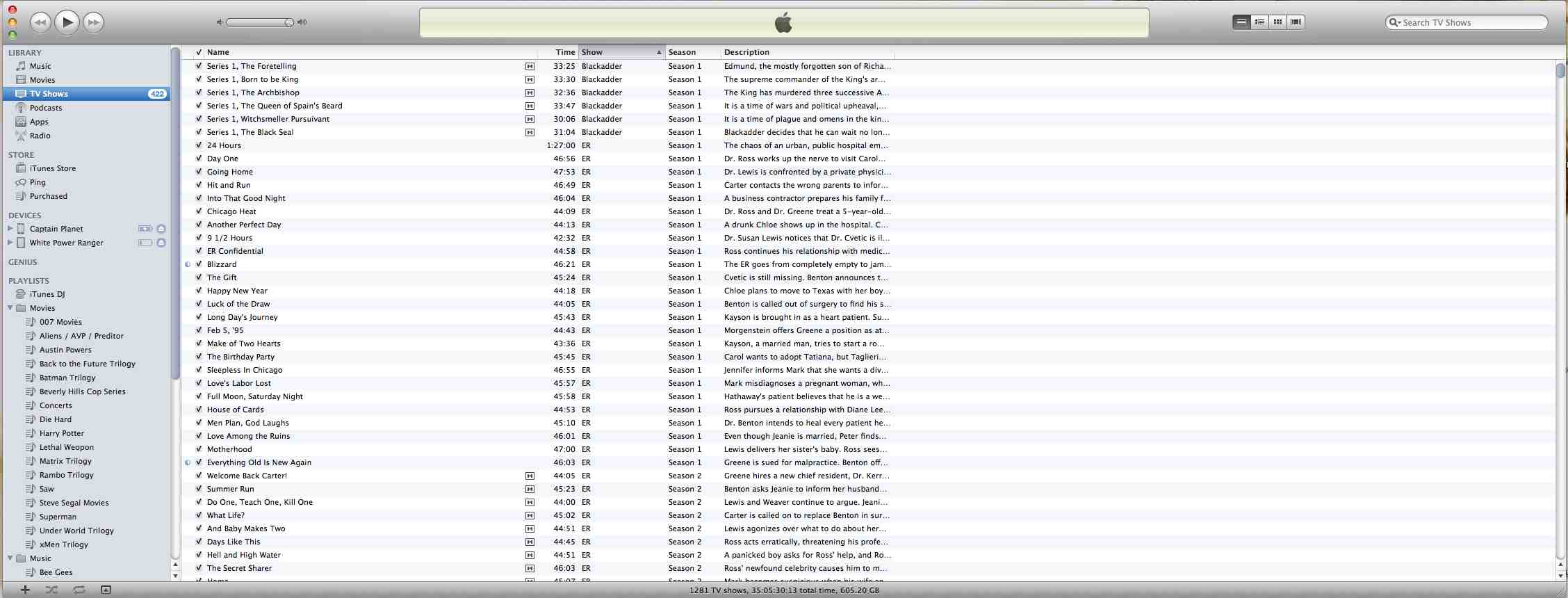Sort by the Time column
The width and height of the screenshot is (1568, 598).
point(558,52)
